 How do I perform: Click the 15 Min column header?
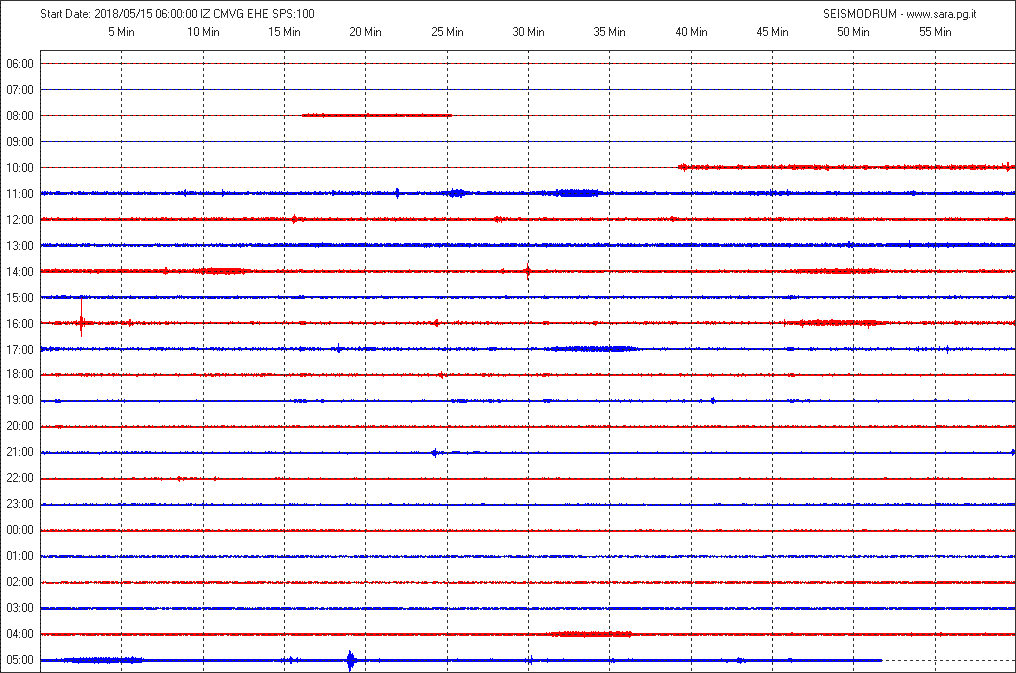[x=284, y=32]
